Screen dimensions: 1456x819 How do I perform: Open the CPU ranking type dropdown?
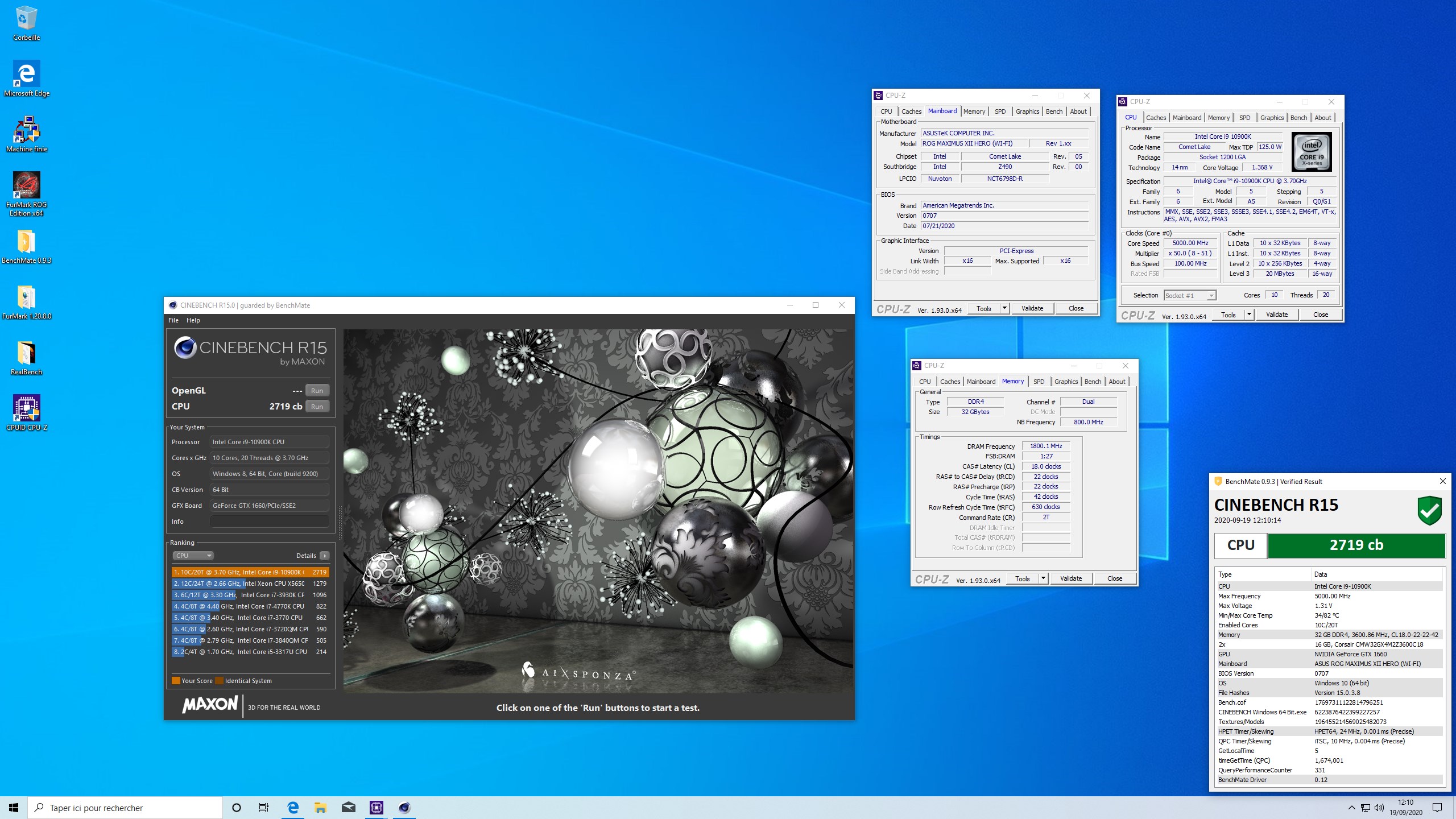click(x=193, y=556)
